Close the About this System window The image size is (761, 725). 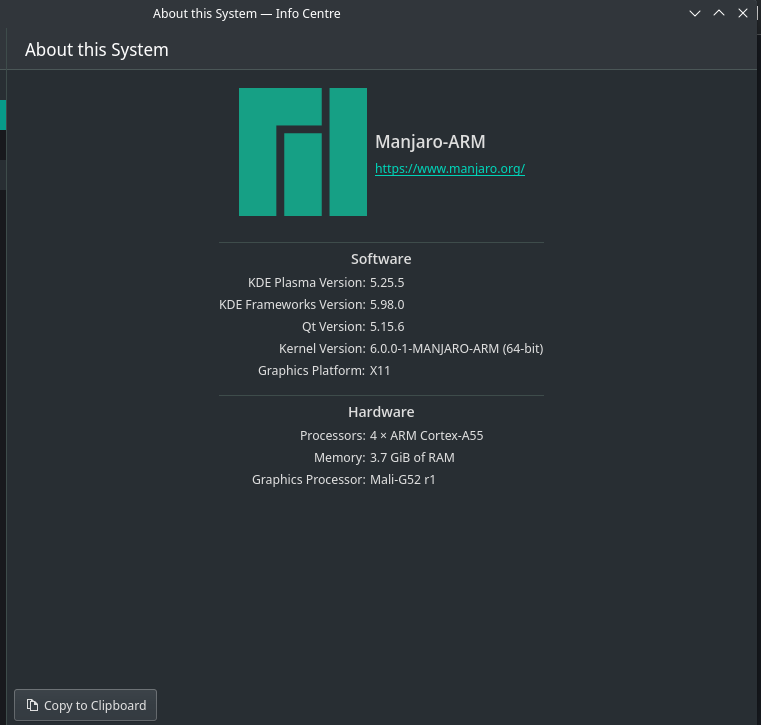coord(743,14)
